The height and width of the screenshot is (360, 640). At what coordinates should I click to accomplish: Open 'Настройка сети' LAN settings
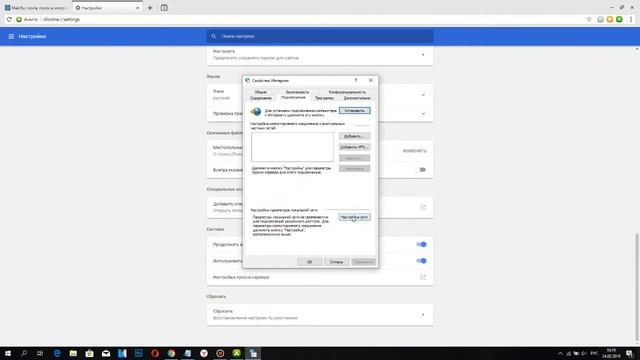pyautogui.click(x=354, y=217)
